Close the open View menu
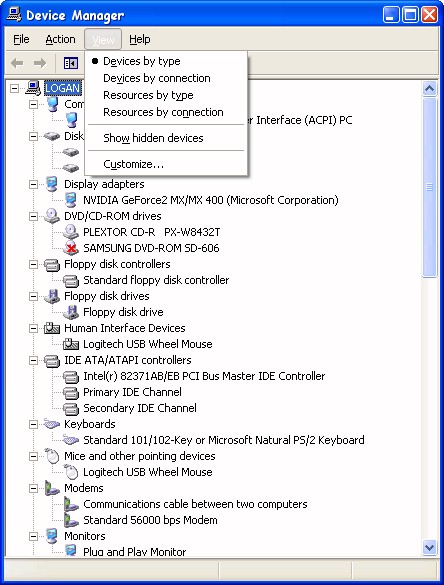This screenshot has height=585, width=444. (103, 39)
